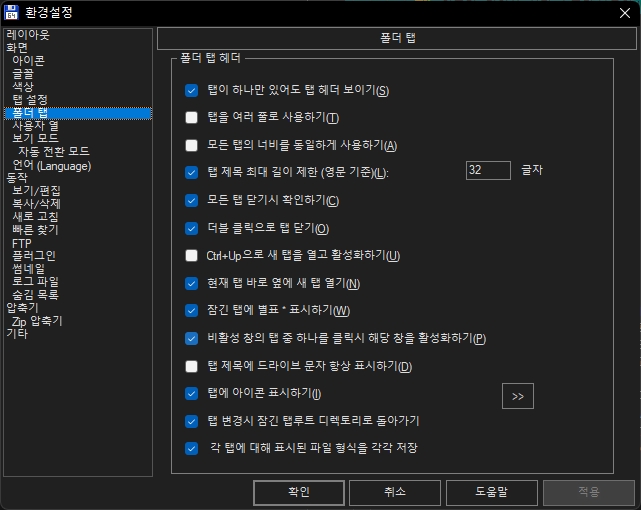Select 기타 in the settings tree

coord(17,334)
